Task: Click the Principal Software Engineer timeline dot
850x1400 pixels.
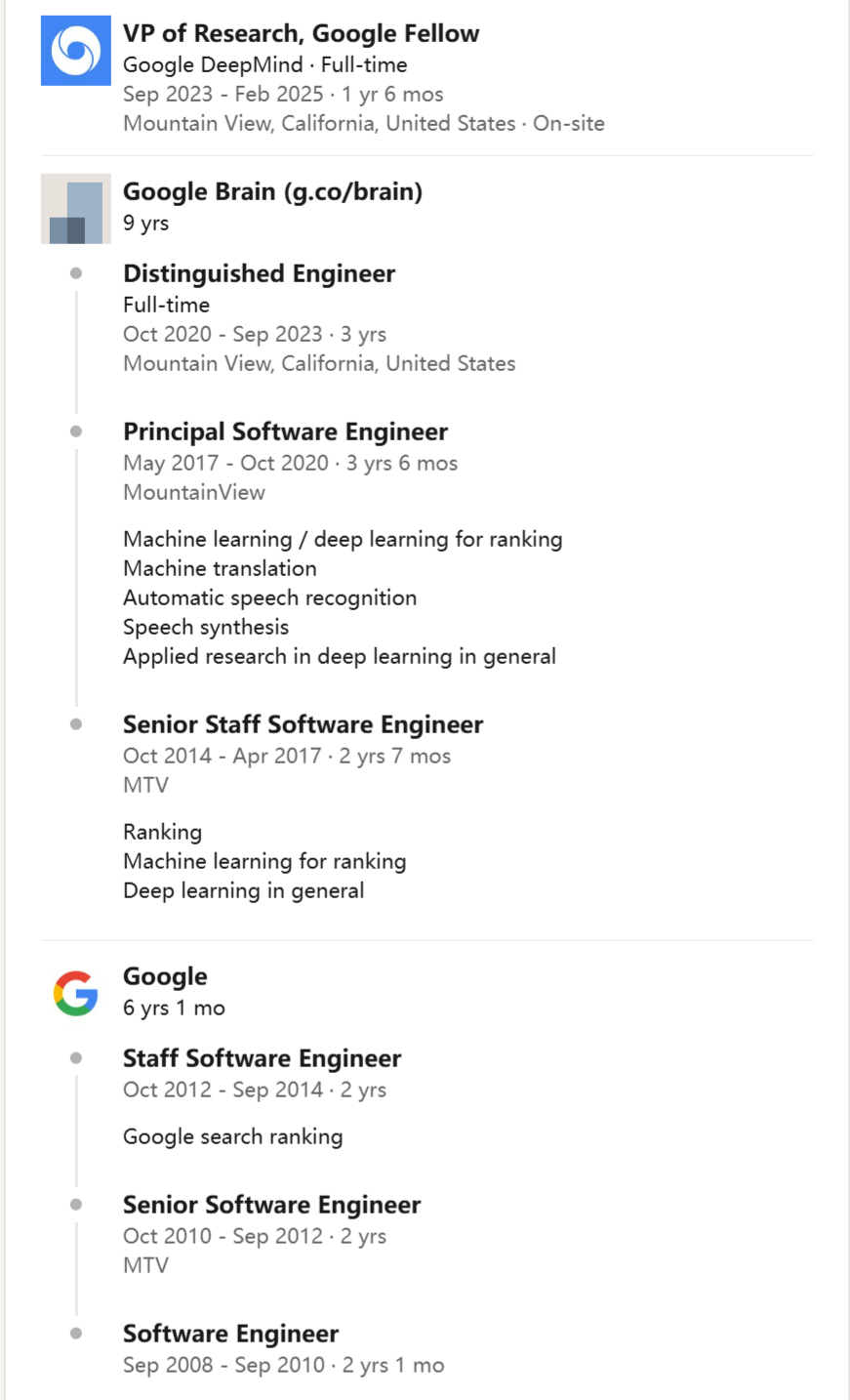Action: [76, 432]
